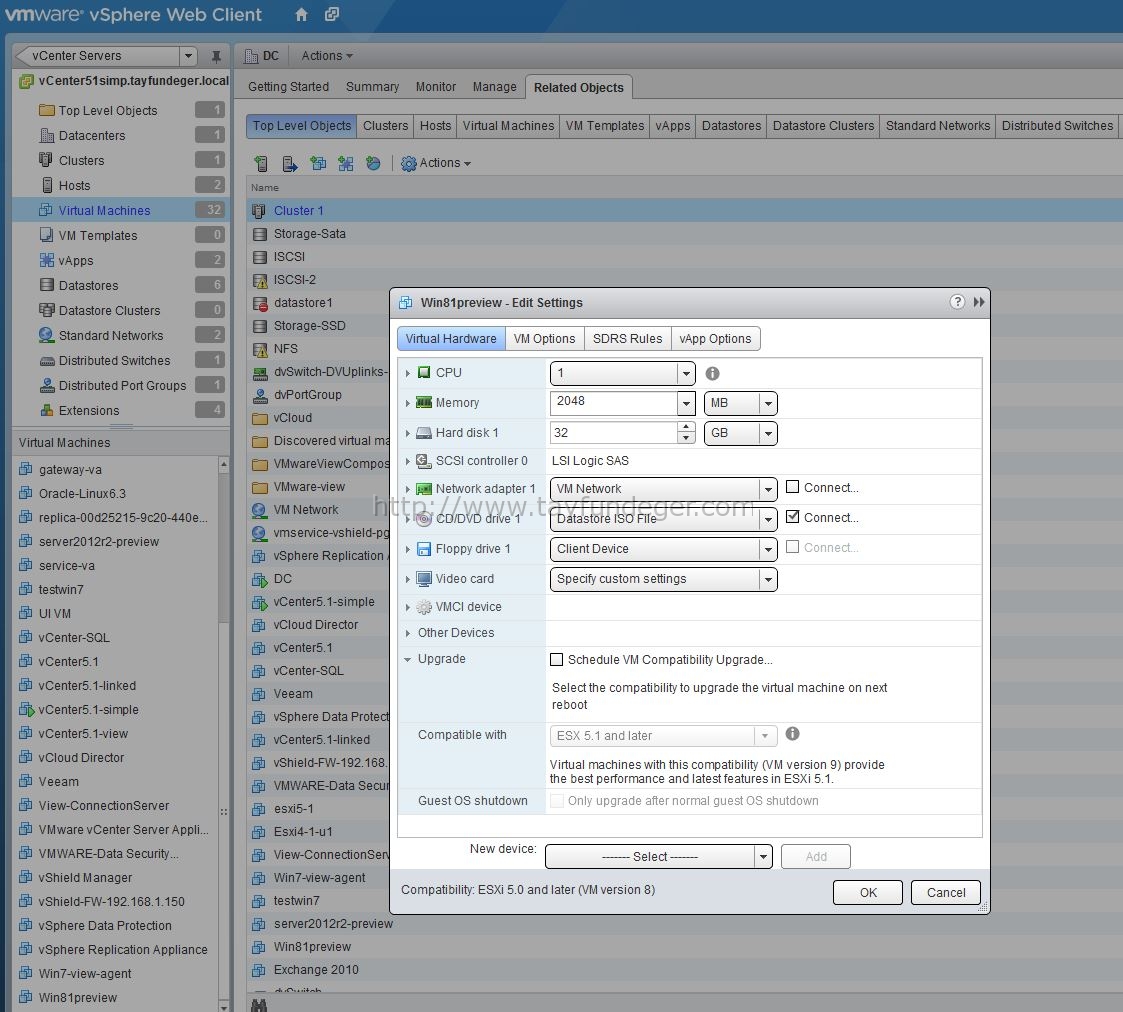The height and width of the screenshot is (1012, 1123).
Task: Click the Extensions icon in navigator
Action: point(47,410)
